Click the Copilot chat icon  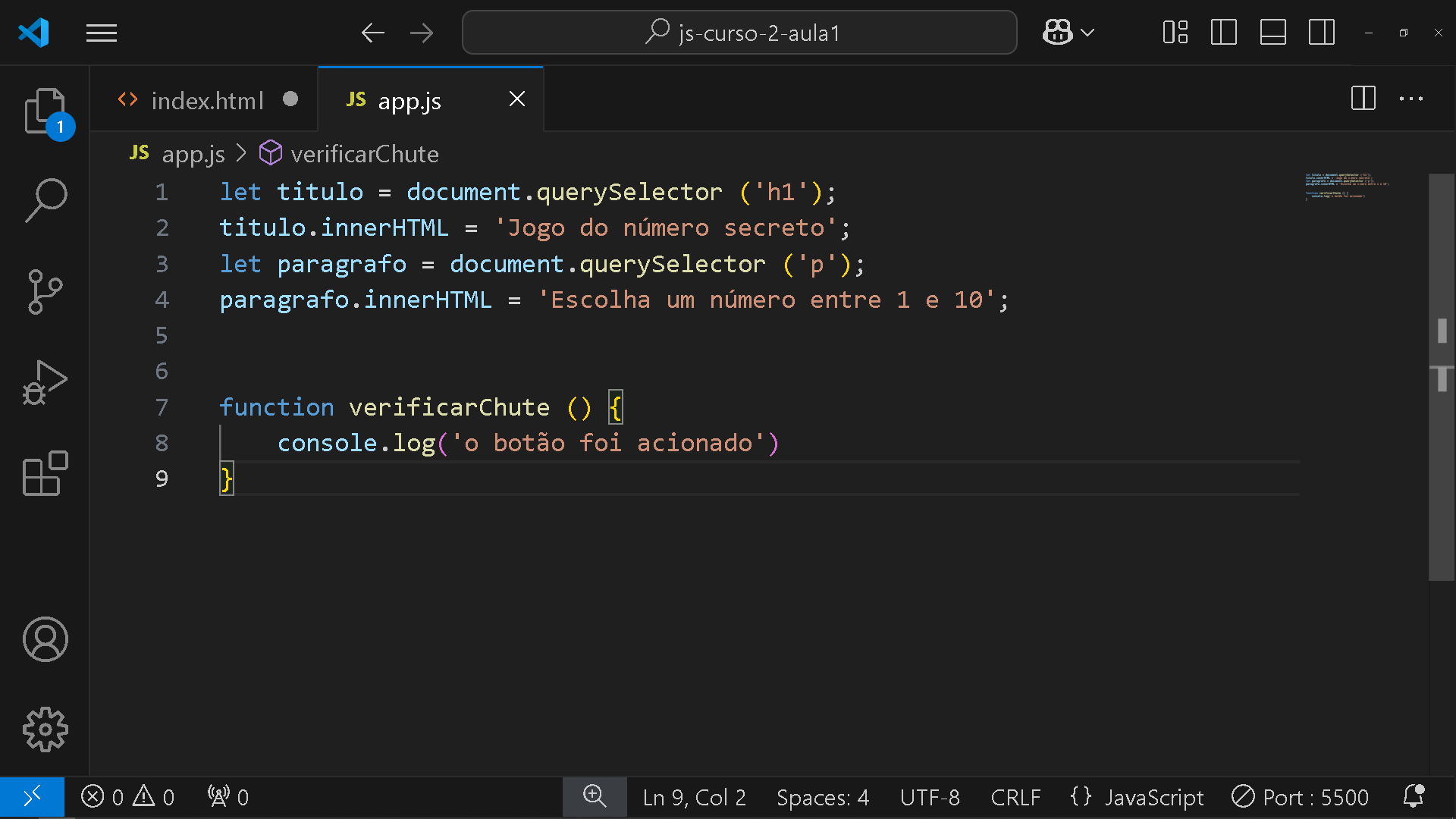click(1057, 33)
